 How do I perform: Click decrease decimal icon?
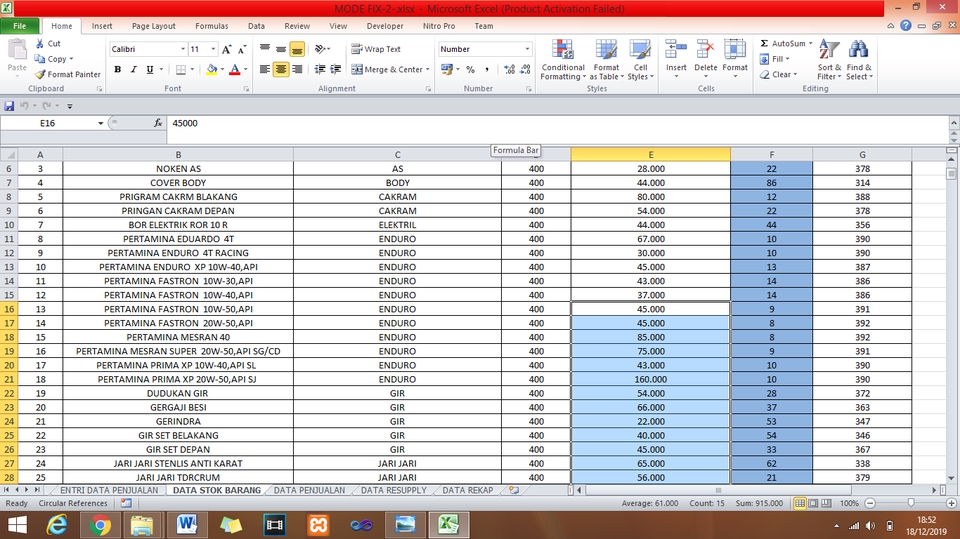(x=525, y=69)
